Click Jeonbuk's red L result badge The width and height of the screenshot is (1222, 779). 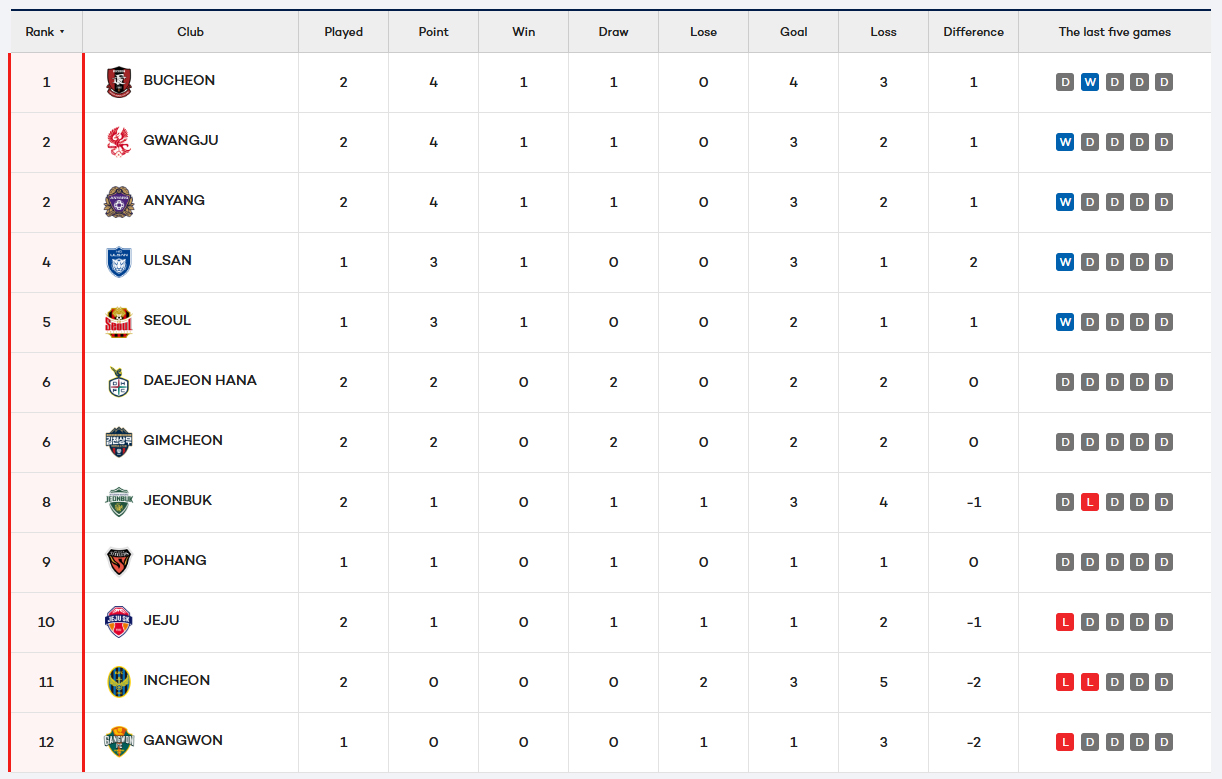tap(1090, 502)
